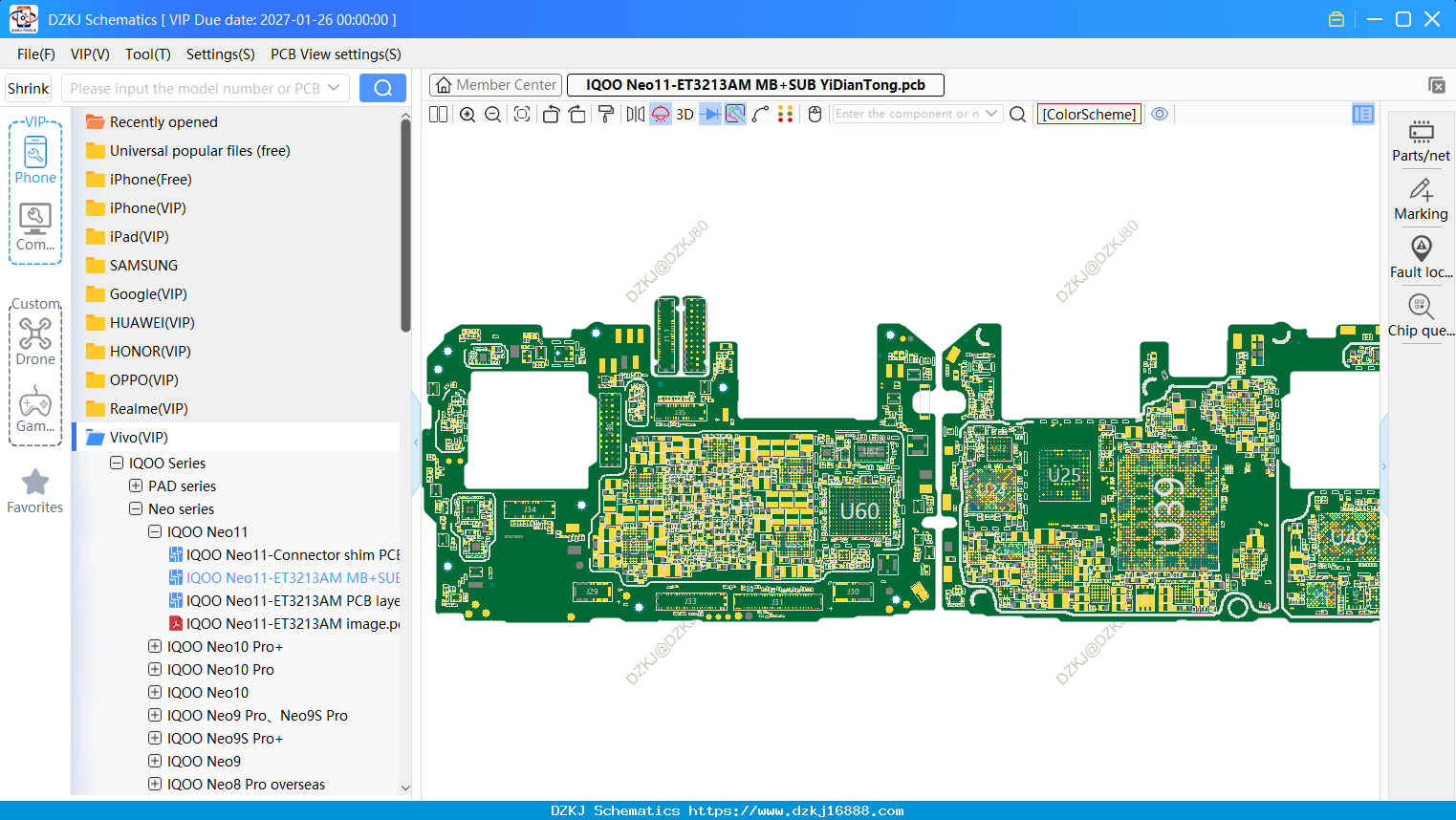Expand the IQOO Neo9S Pro+ node
Screen dimensions: 1456x820
click(155, 738)
